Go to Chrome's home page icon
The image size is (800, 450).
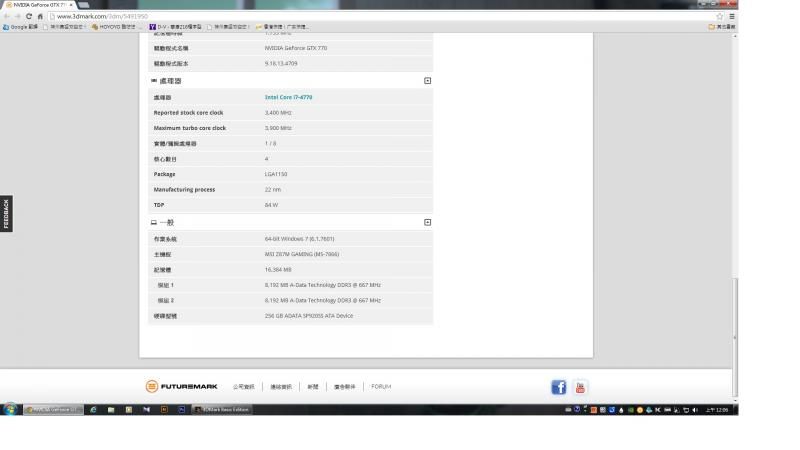[x=40, y=16]
